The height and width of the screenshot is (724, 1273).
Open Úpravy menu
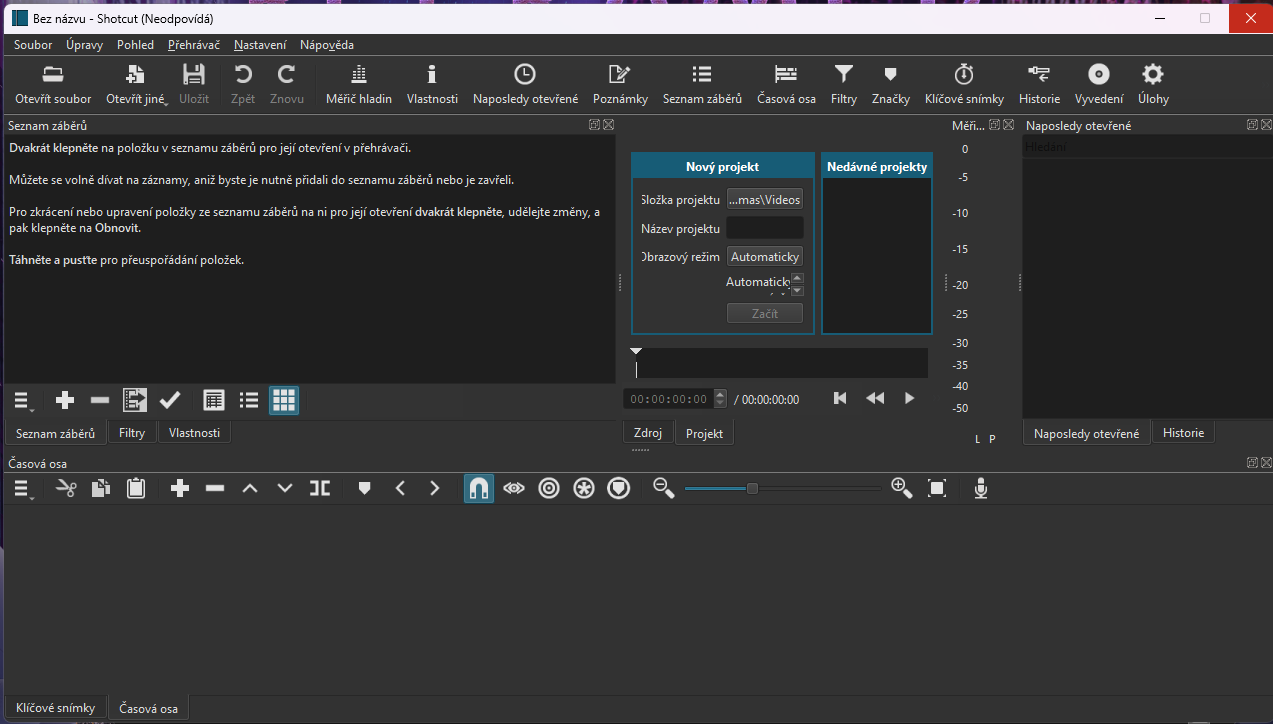[x=84, y=45]
